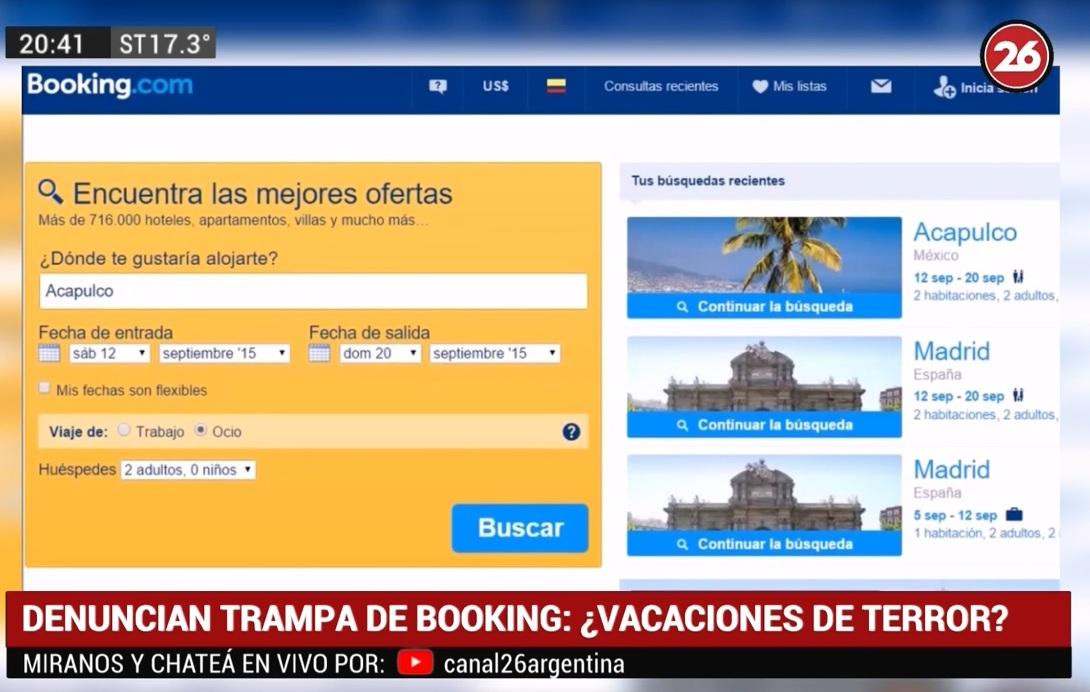Select the Trabajo radio button
This screenshot has height=692, width=1090.
point(124,430)
